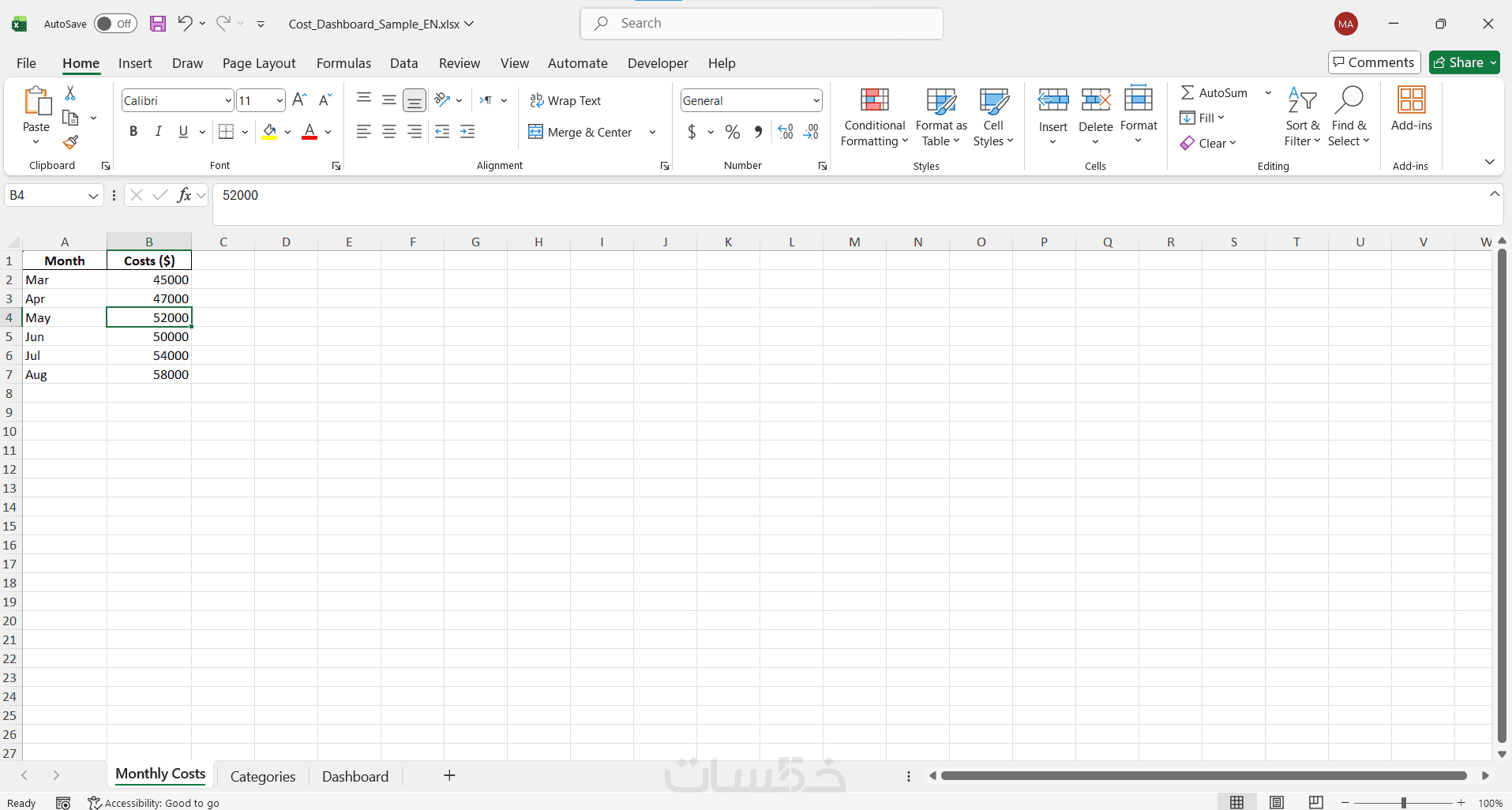
Task: Align text to the top
Action: pyautogui.click(x=364, y=99)
